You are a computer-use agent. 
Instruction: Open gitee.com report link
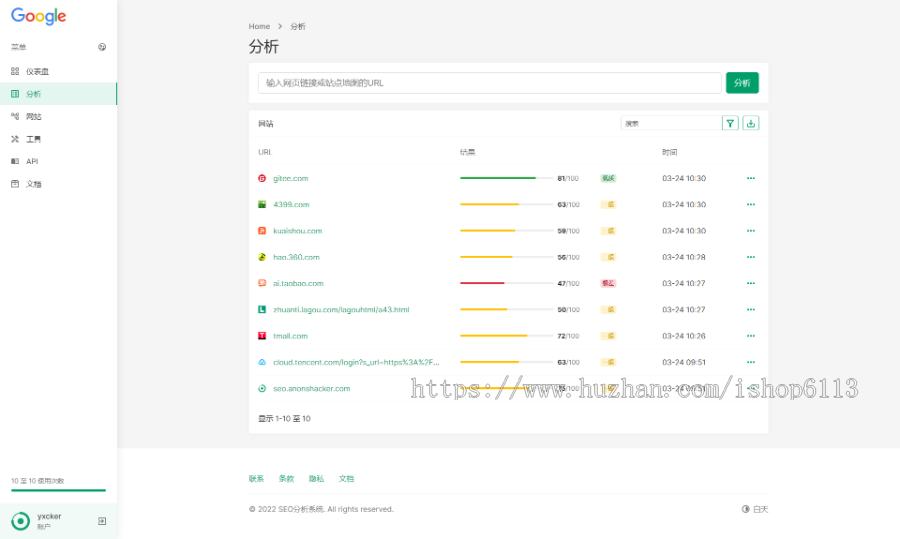coord(290,179)
